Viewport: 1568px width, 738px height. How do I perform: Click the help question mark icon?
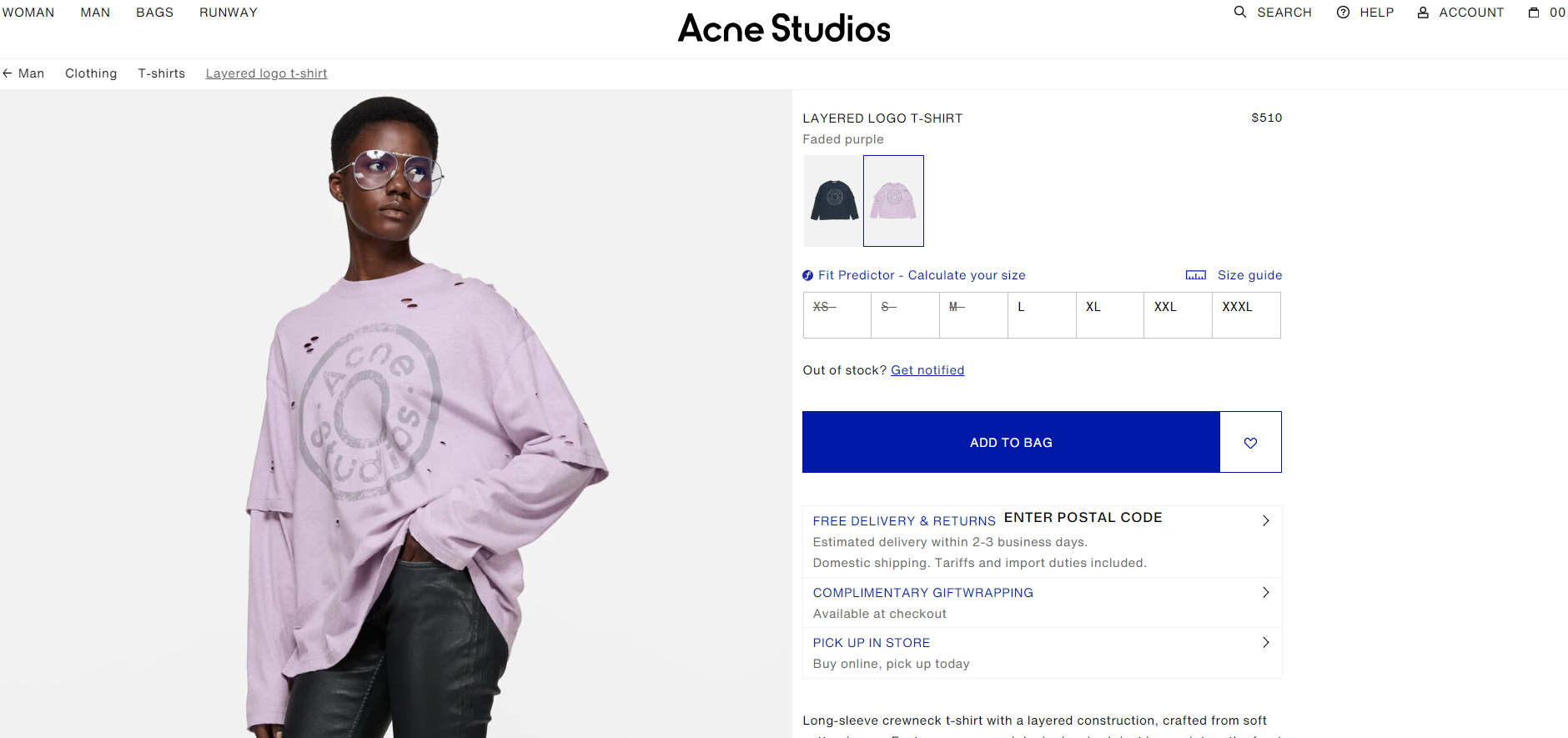coord(1343,13)
